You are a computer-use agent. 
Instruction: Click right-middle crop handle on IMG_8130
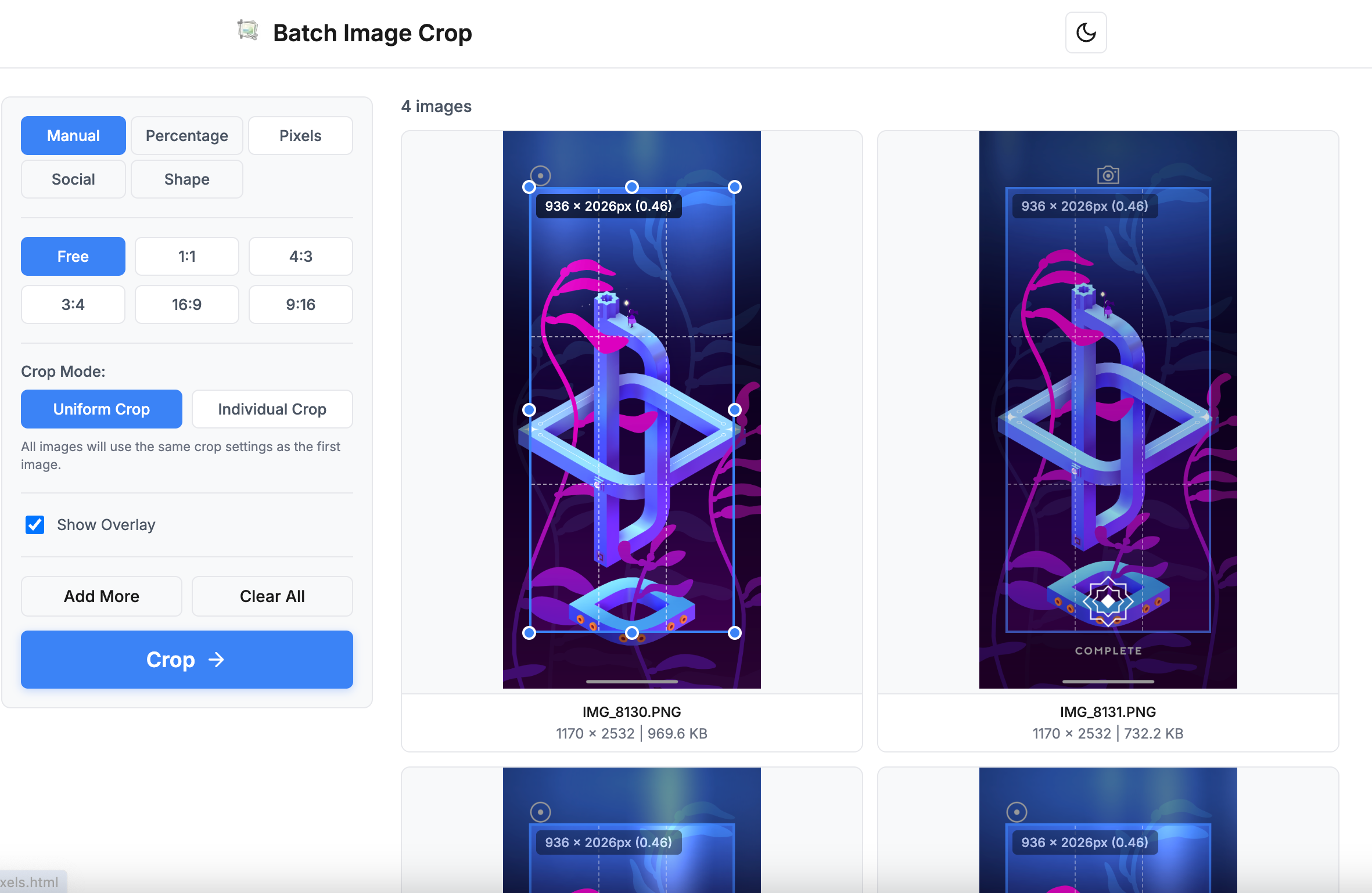click(x=734, y=410)
